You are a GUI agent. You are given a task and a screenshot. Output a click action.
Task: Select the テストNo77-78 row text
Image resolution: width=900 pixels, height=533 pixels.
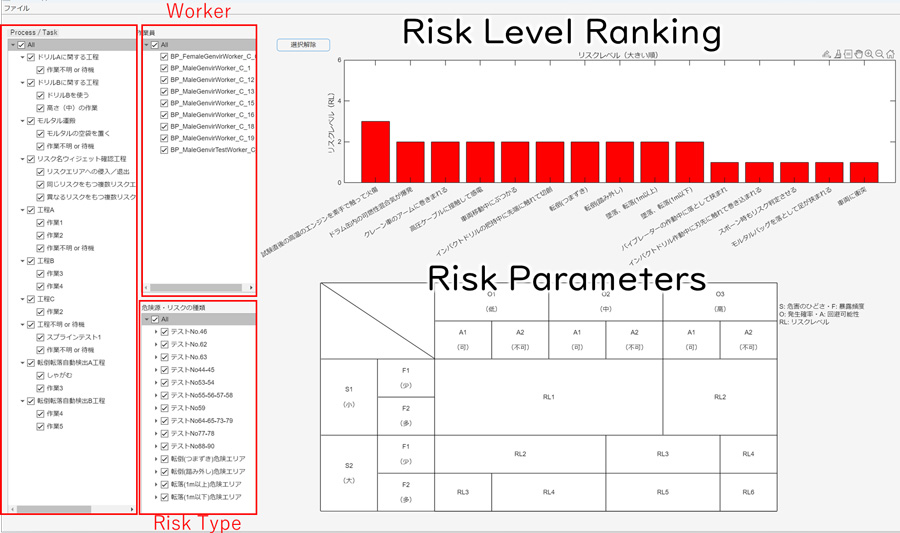[192, 434]
